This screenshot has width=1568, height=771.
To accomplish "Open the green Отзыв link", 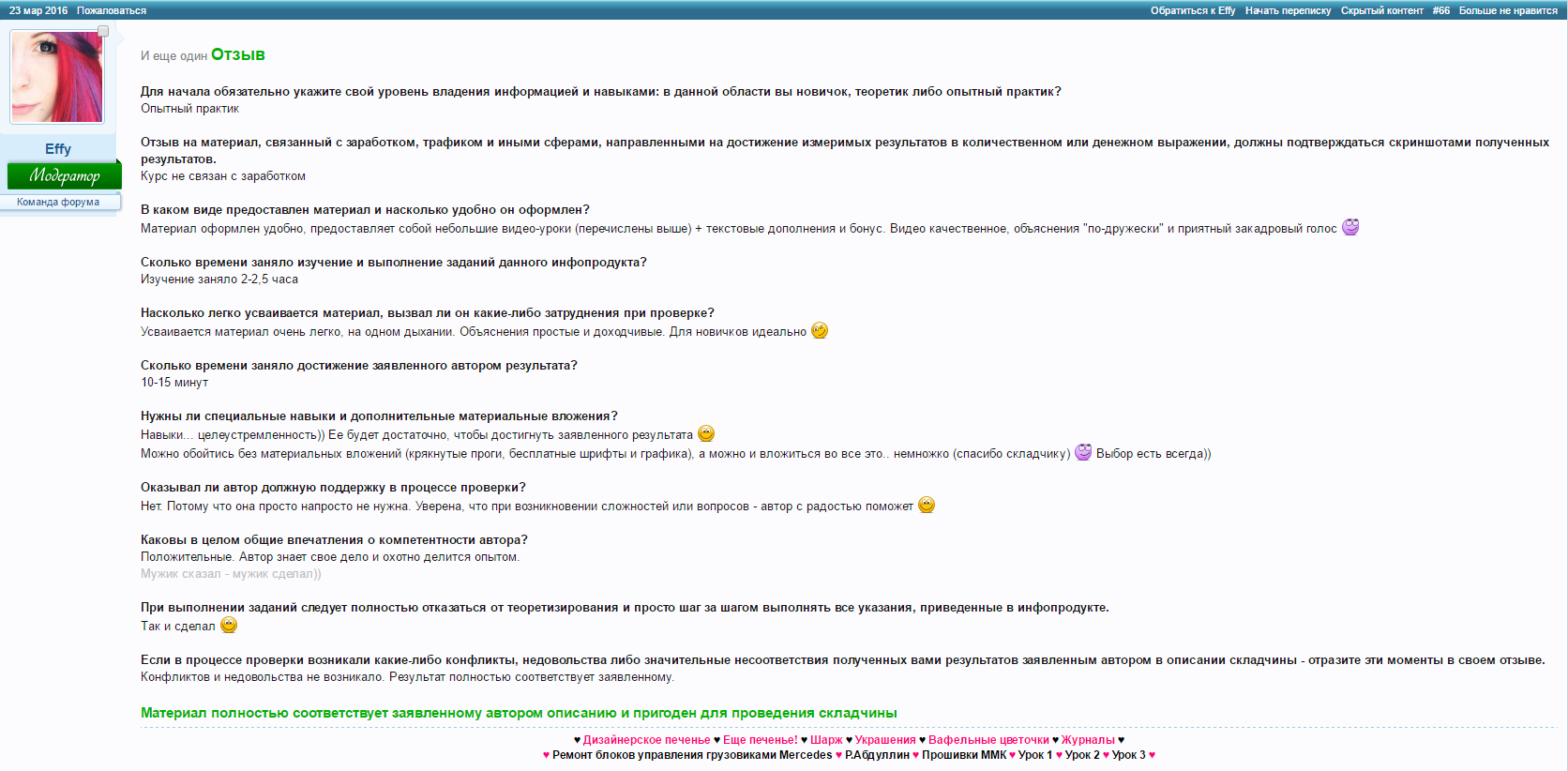I will 238,54.
